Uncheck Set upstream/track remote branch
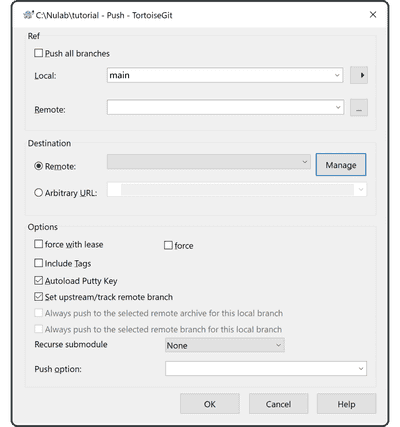 click(x=39, y=296)
